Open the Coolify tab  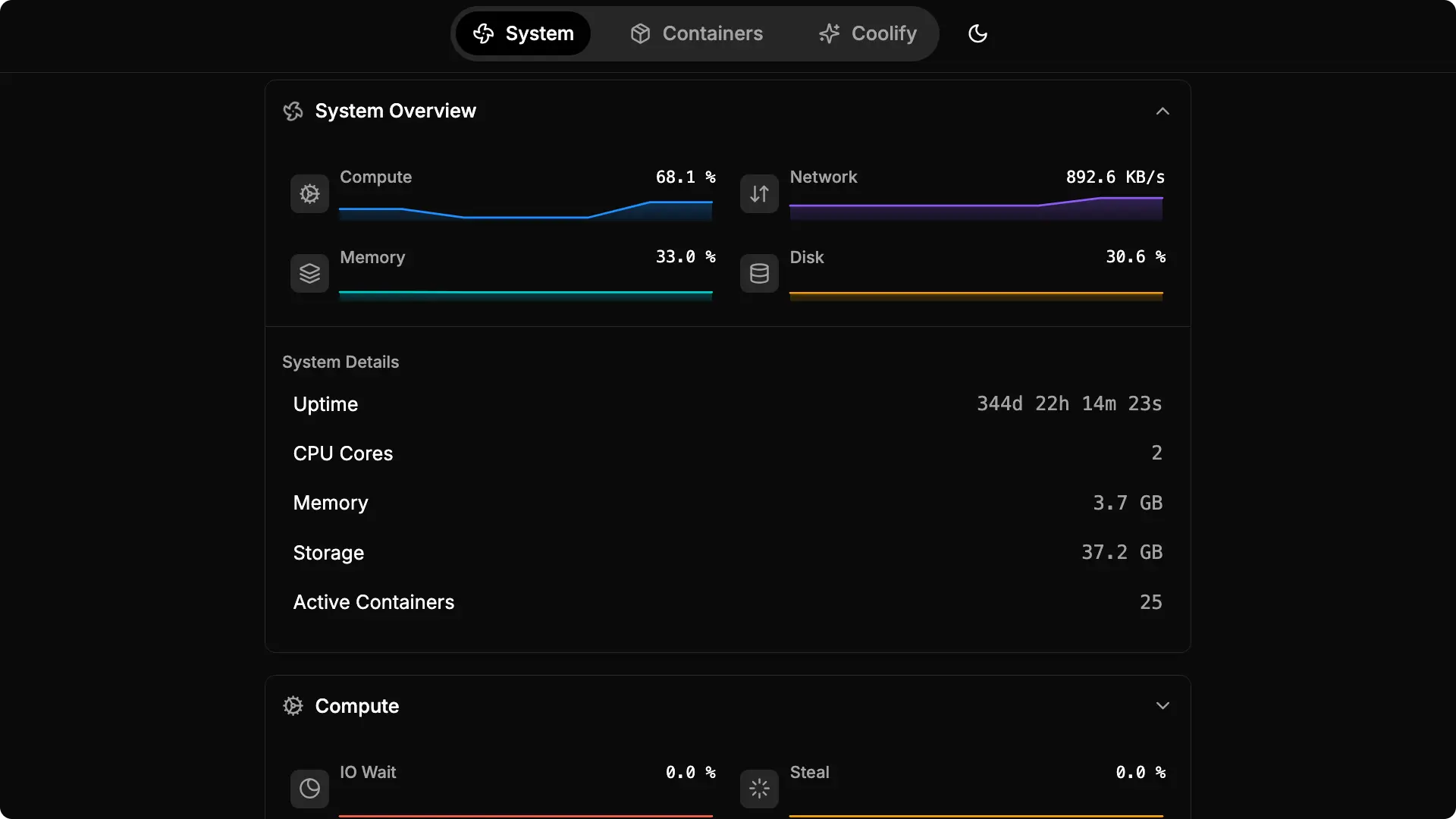pyautogui.click(x=868, y=33)
